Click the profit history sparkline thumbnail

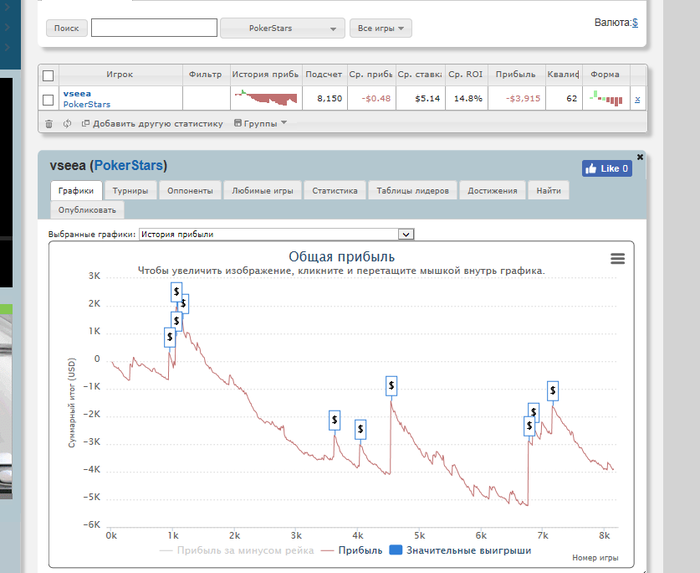(x=266, y=98)
